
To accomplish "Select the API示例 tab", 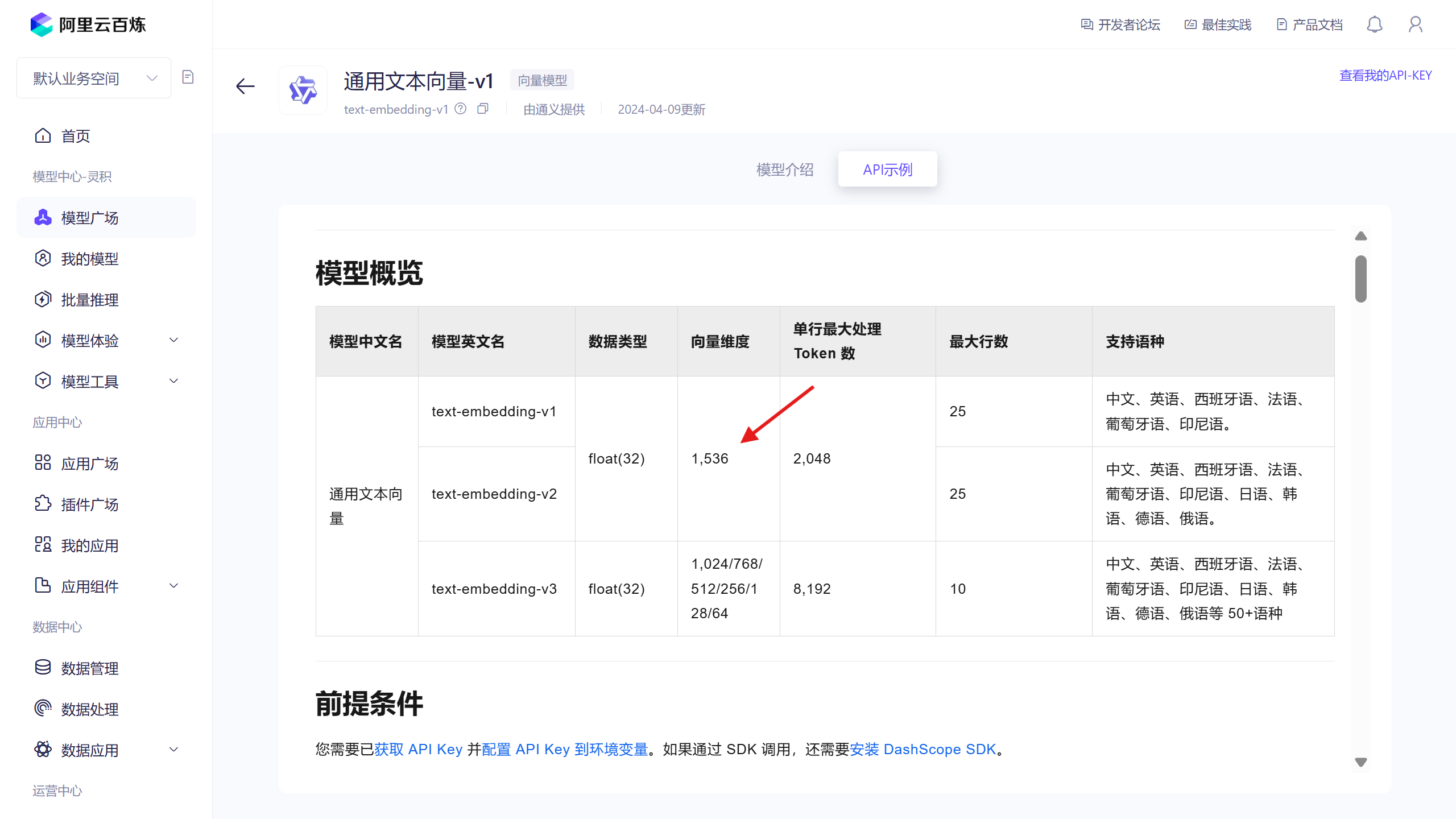I will 887,169.
